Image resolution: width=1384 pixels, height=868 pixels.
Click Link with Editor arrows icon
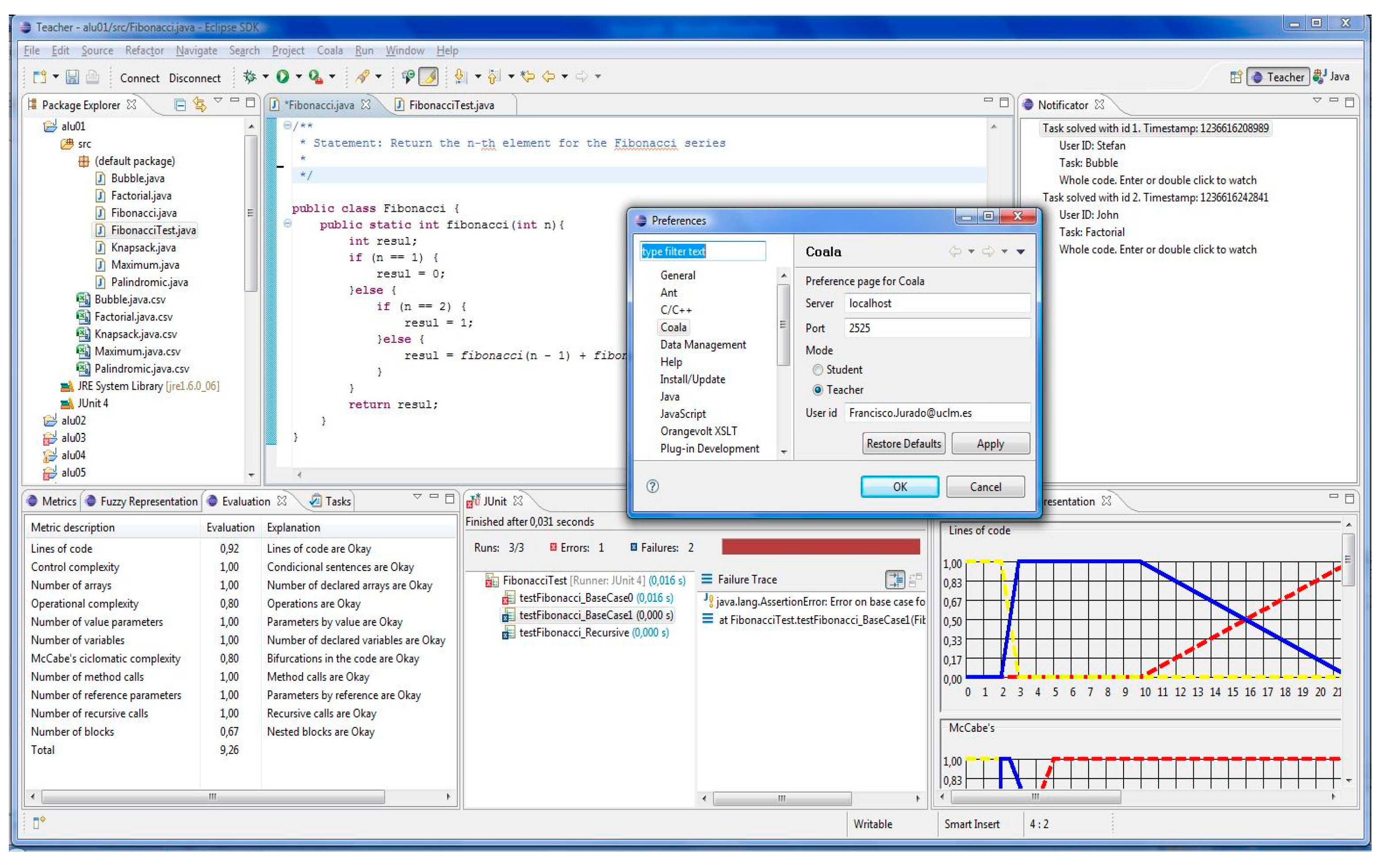[199, 104]
